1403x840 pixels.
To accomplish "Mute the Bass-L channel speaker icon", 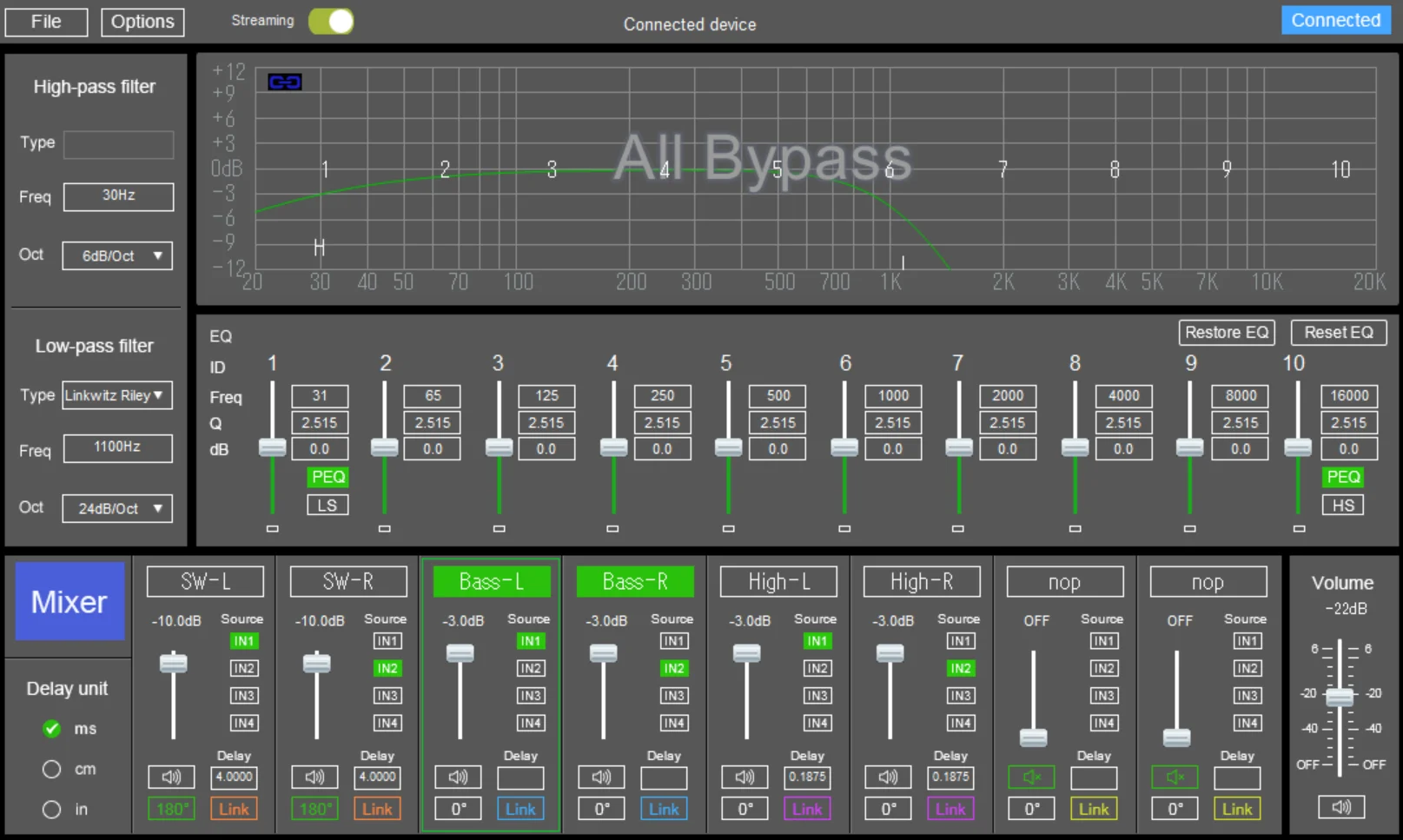I will [458, 777].
